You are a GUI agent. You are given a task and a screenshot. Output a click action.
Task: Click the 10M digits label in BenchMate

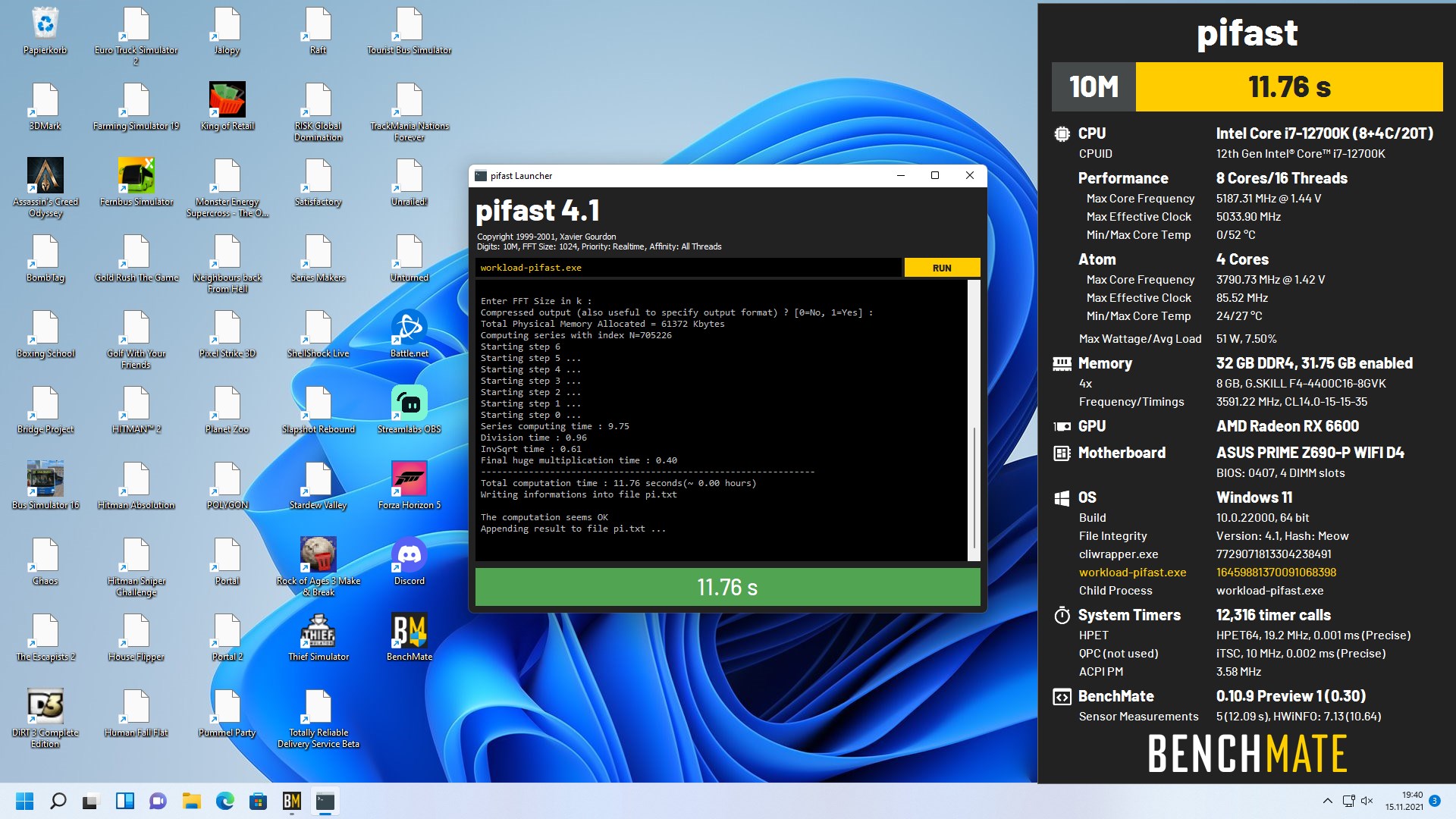coord(1094,86)
